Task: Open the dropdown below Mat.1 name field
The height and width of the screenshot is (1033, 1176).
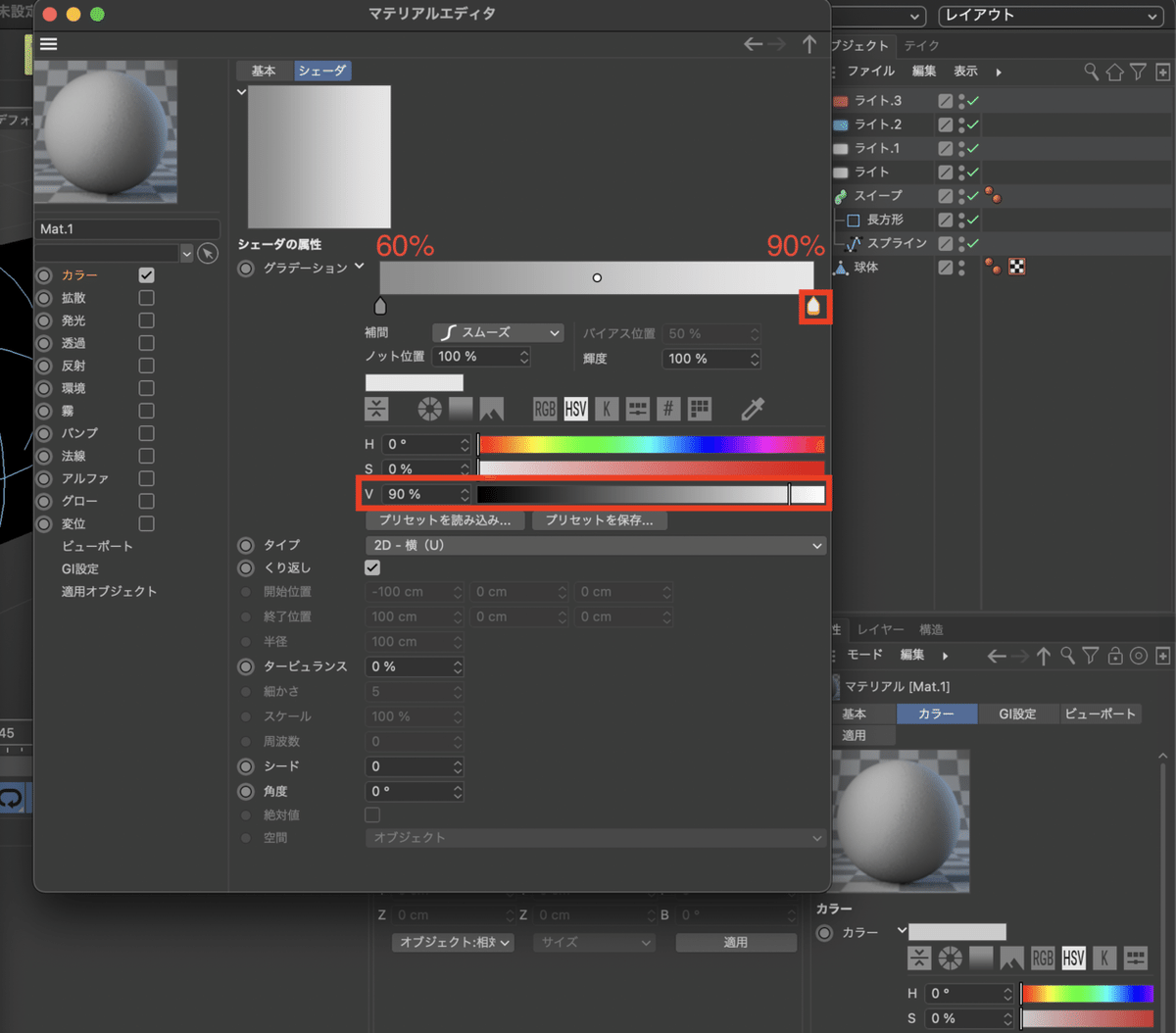Action: 187,254
